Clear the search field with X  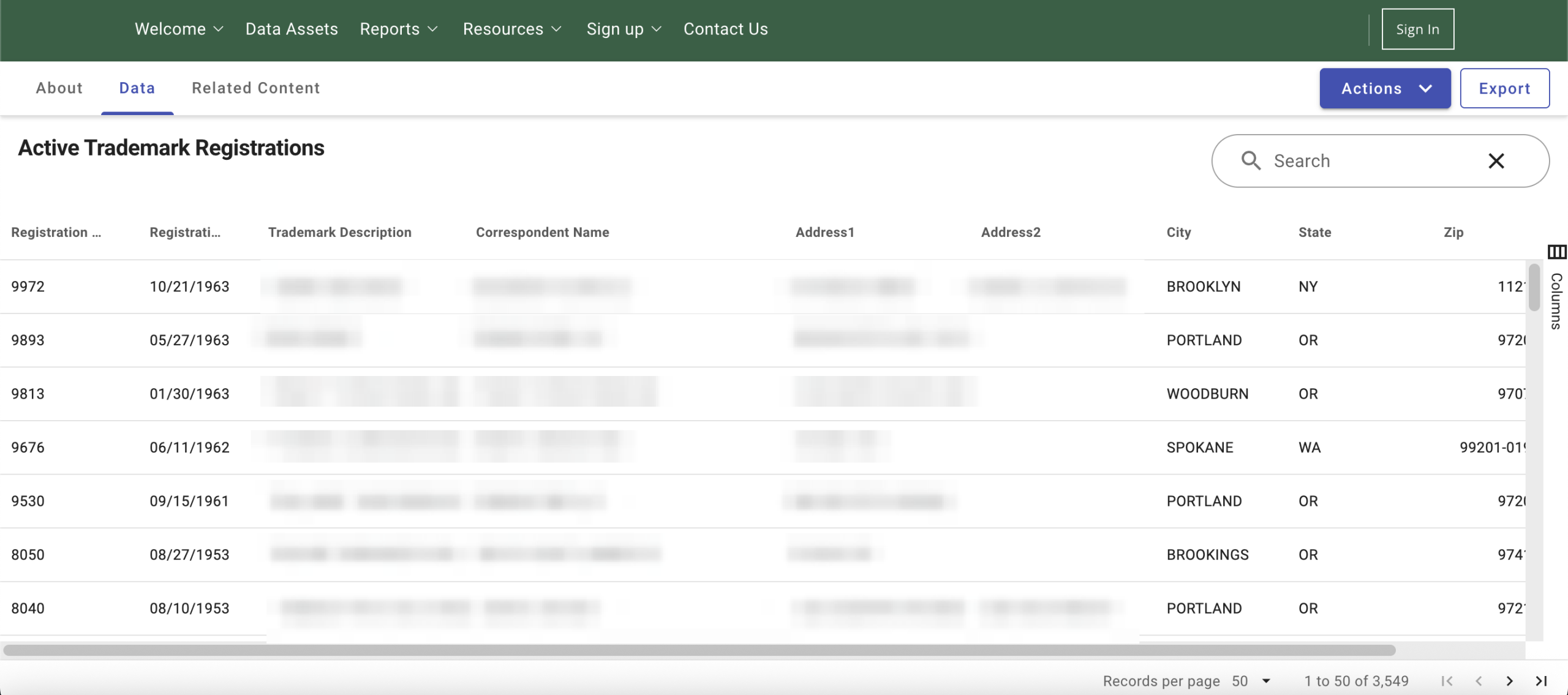tap(1496, 161)
